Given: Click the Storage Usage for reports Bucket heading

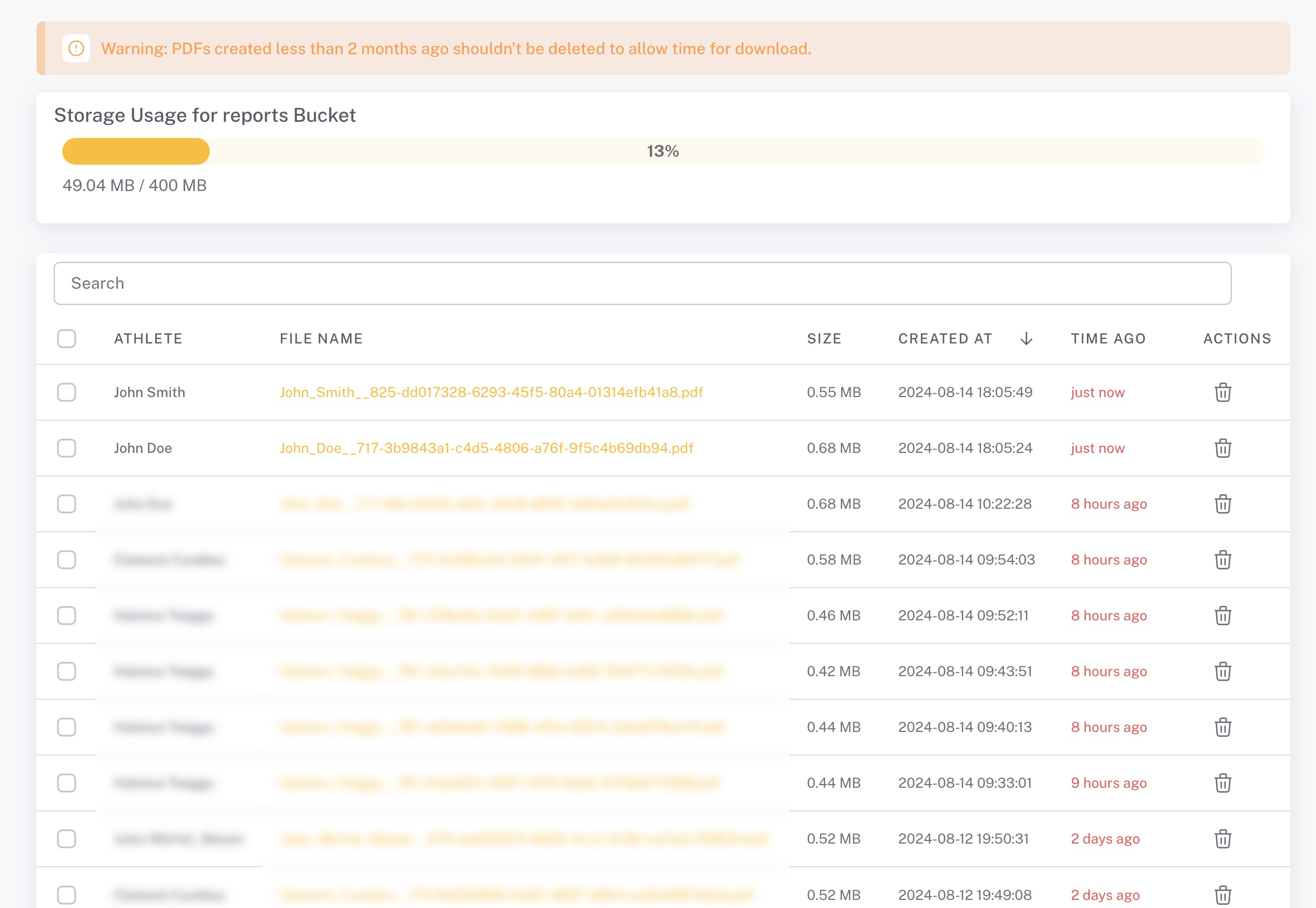Looking at the screenshot, I should click(x=205, y=115).
